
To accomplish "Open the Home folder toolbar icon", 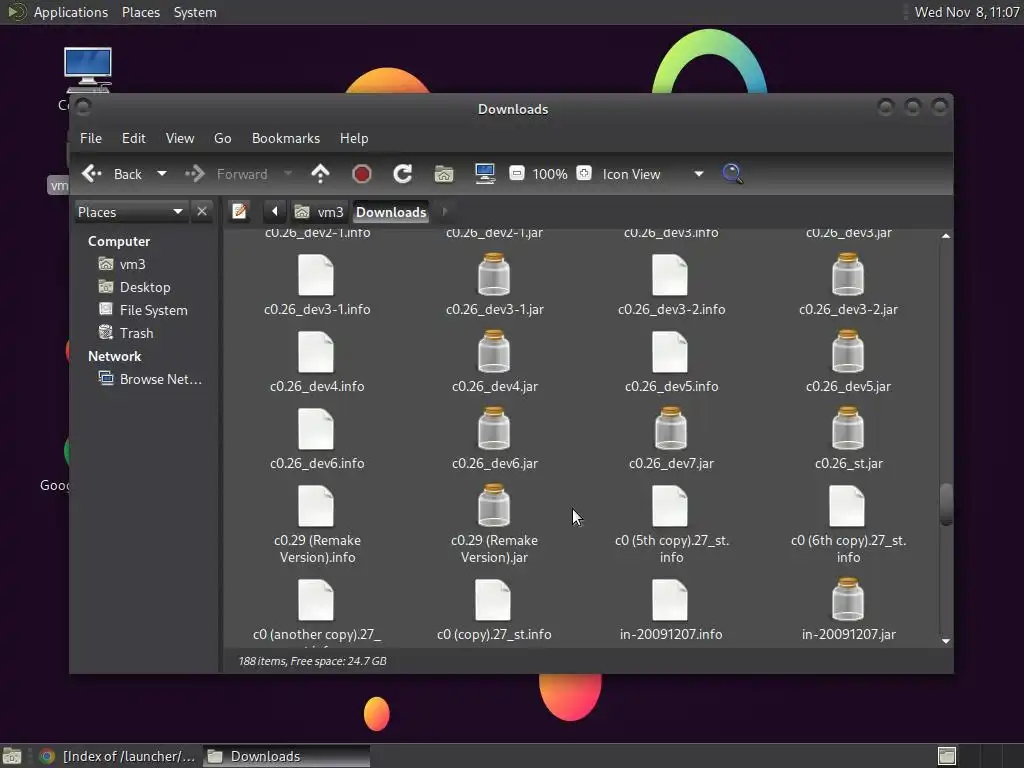I will 443,174.
